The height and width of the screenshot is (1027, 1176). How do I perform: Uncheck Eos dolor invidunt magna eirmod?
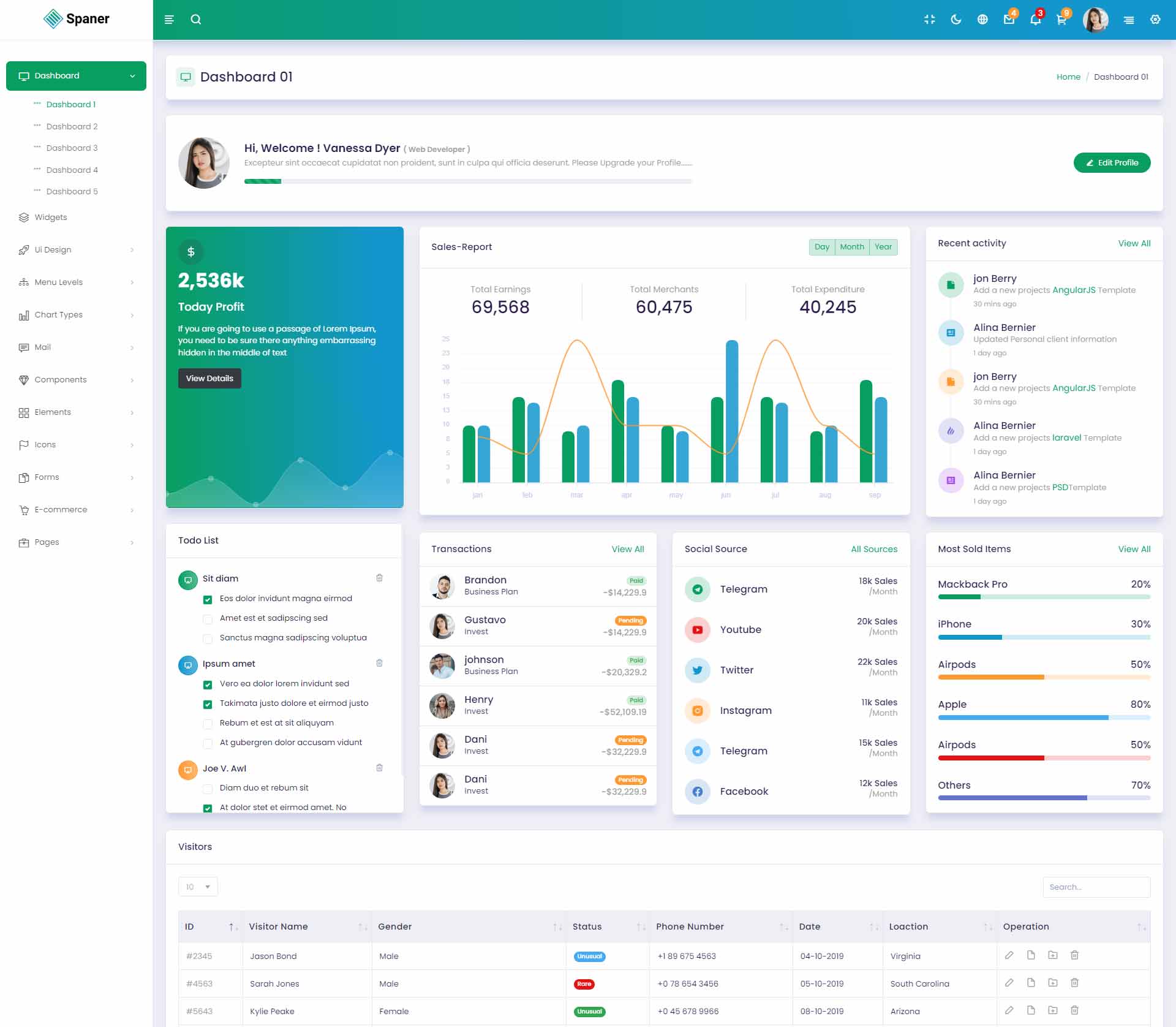208,599
